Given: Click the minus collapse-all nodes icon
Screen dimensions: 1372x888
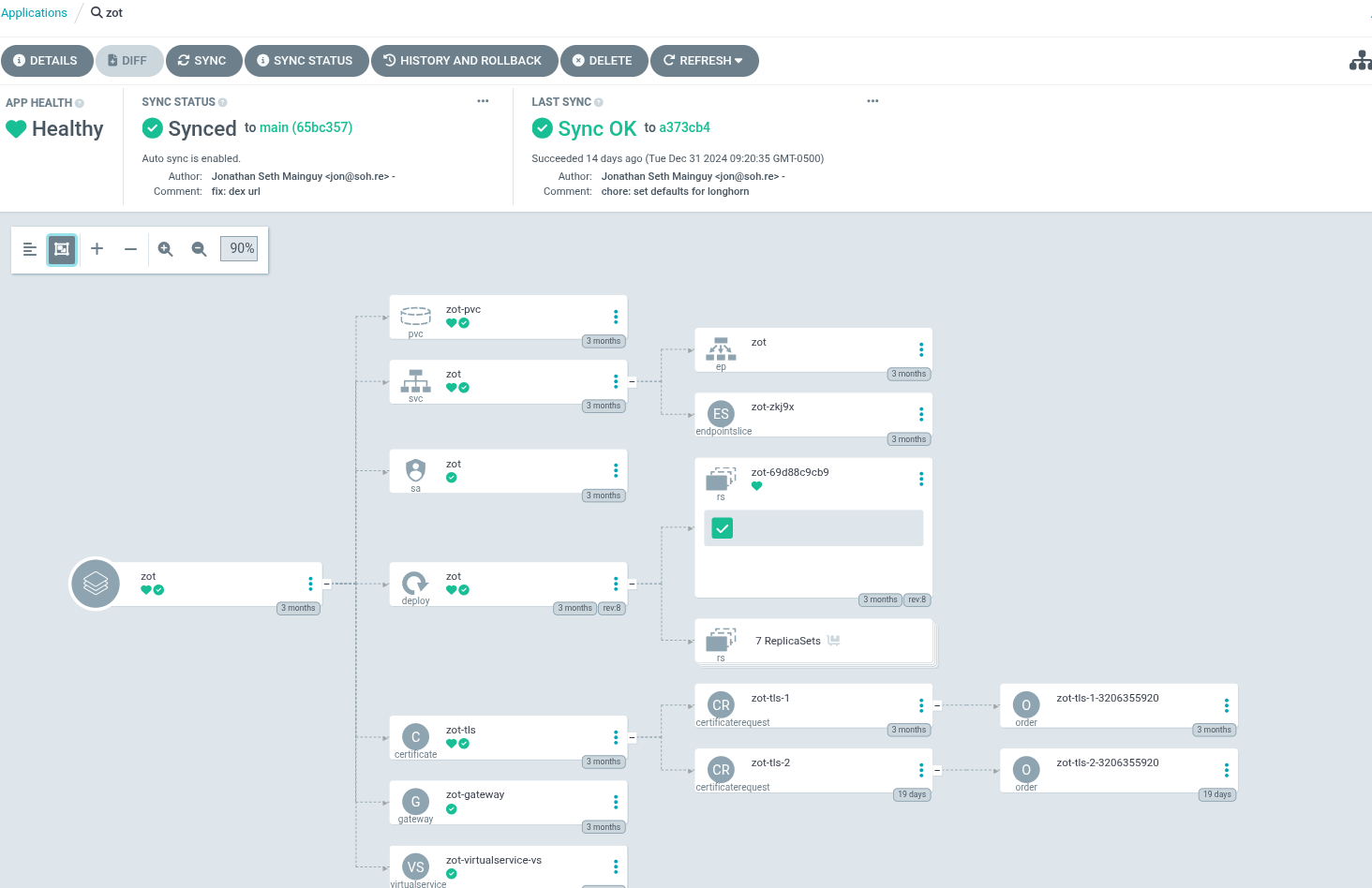Looking at the screenshot, I should click(130, 249).
